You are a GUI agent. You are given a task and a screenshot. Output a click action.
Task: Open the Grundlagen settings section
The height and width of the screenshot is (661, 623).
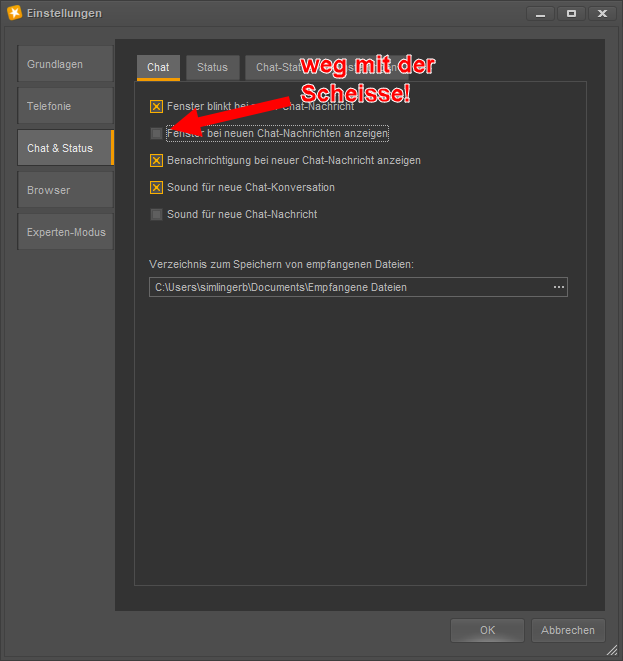point(65,64)
